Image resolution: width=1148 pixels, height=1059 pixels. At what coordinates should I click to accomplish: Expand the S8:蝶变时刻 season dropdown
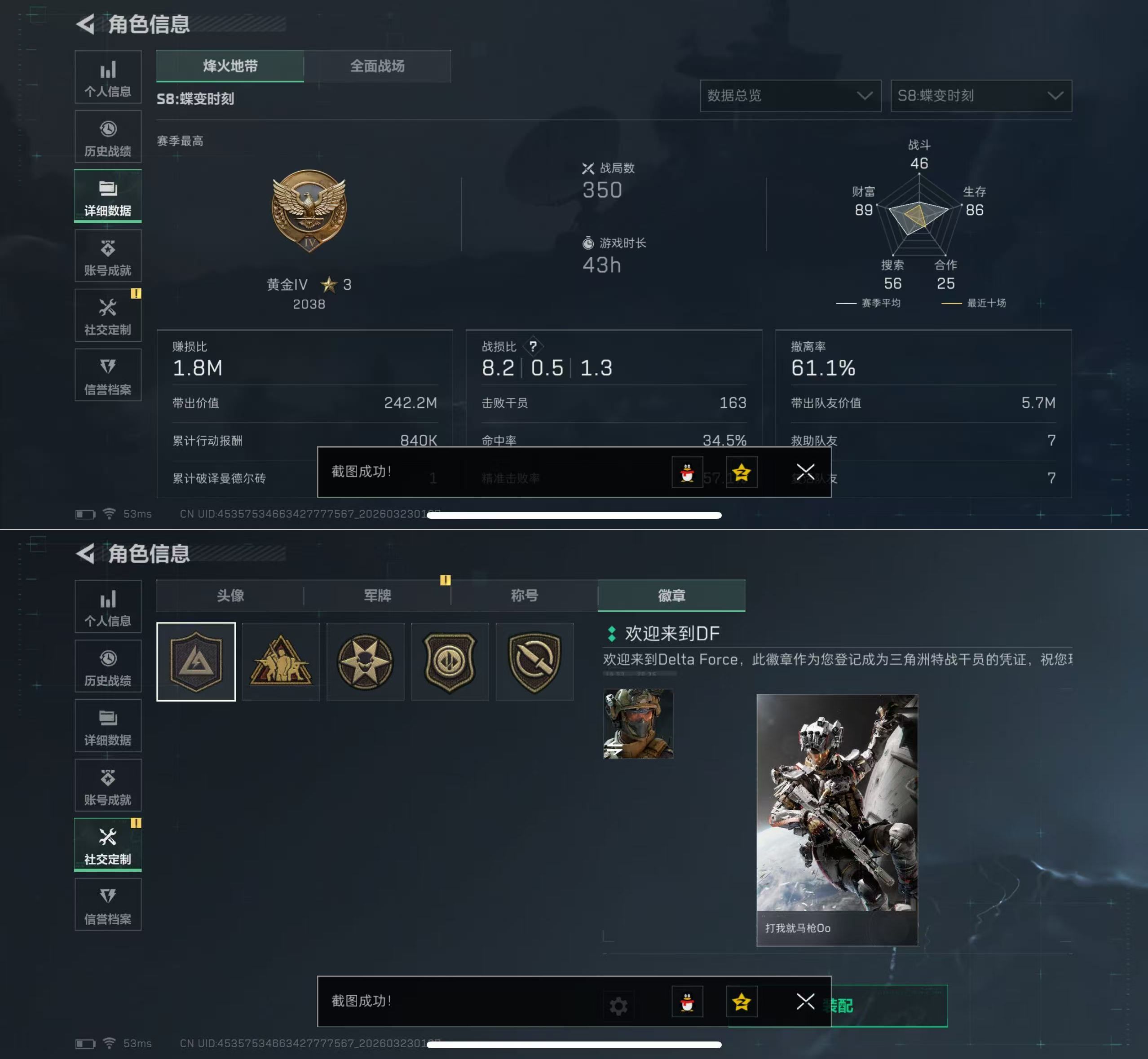pyautogui.click(x=981, y=96)
